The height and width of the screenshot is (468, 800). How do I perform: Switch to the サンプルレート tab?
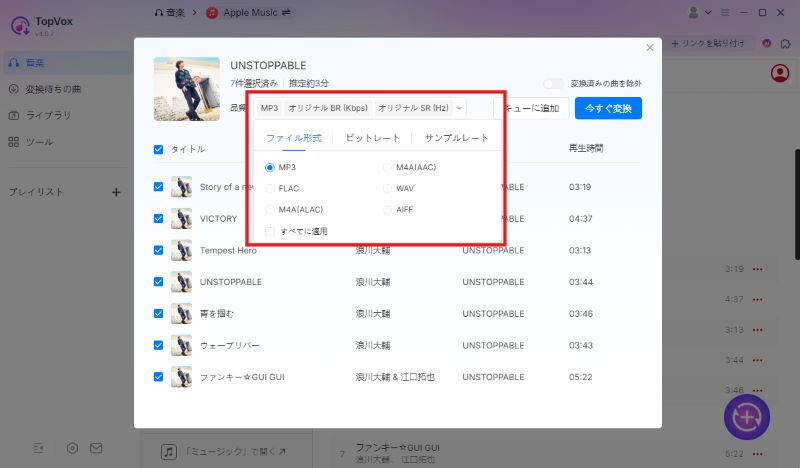[457, 138]
